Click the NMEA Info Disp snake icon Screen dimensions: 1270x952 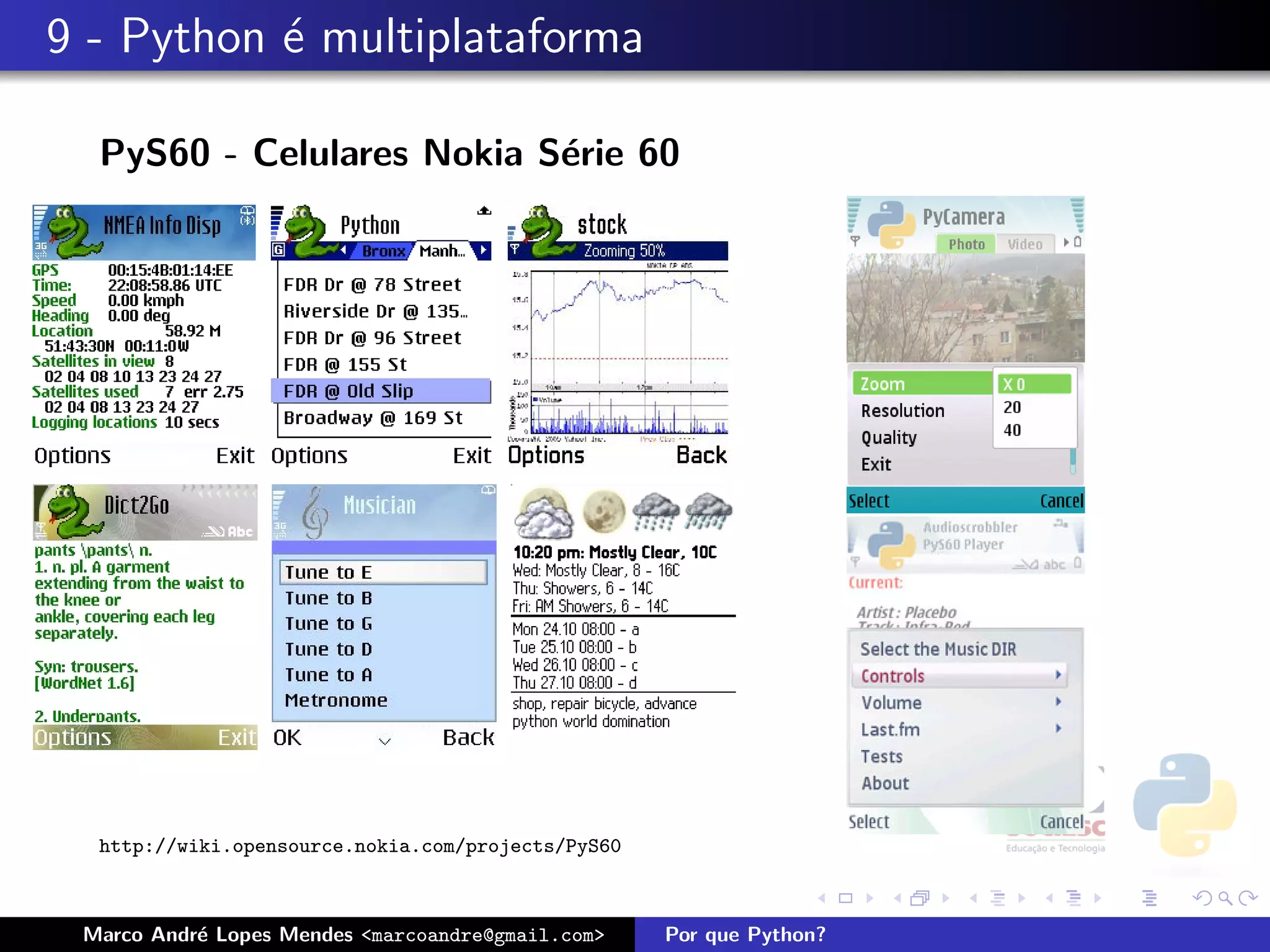click(x=73, y=234)
